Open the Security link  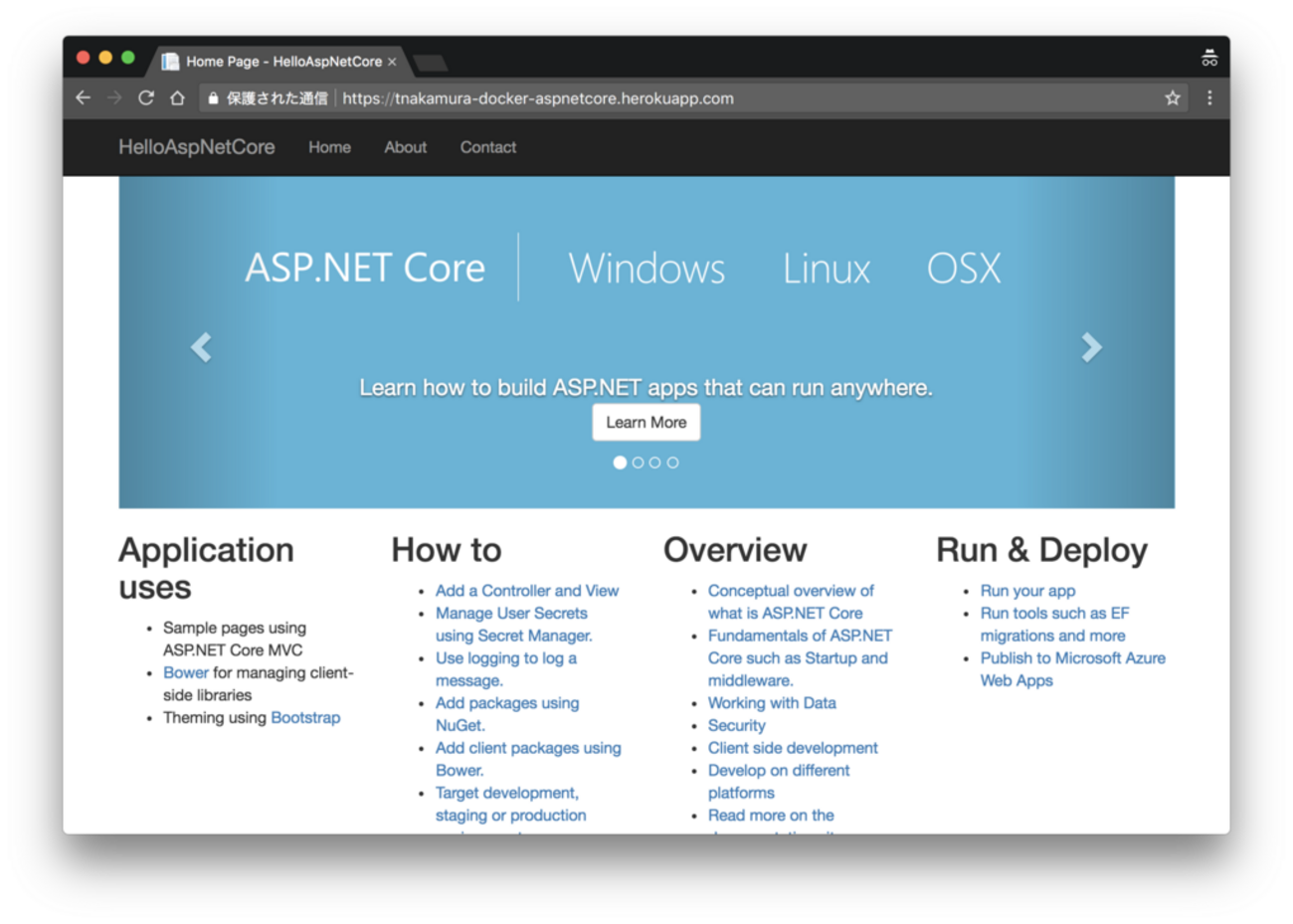tap(737, 726)
